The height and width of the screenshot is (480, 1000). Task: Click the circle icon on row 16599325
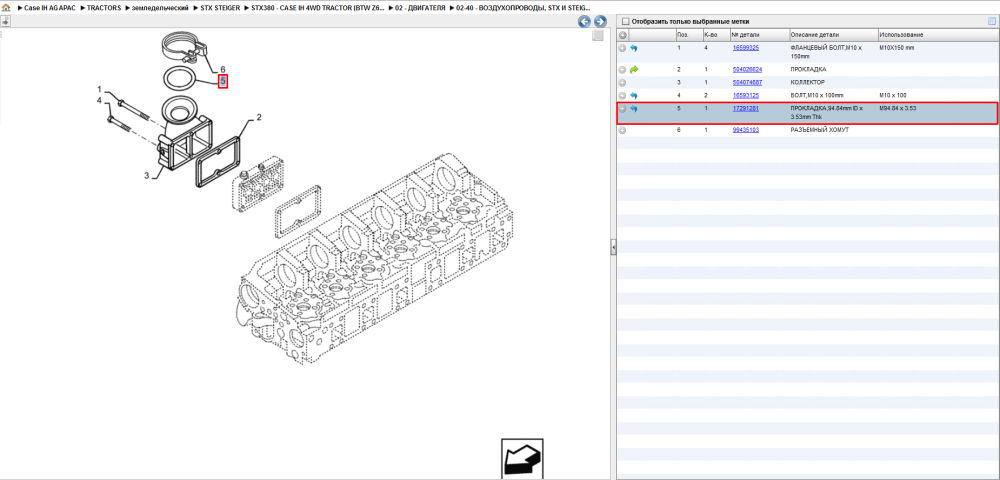pos(622,48)
